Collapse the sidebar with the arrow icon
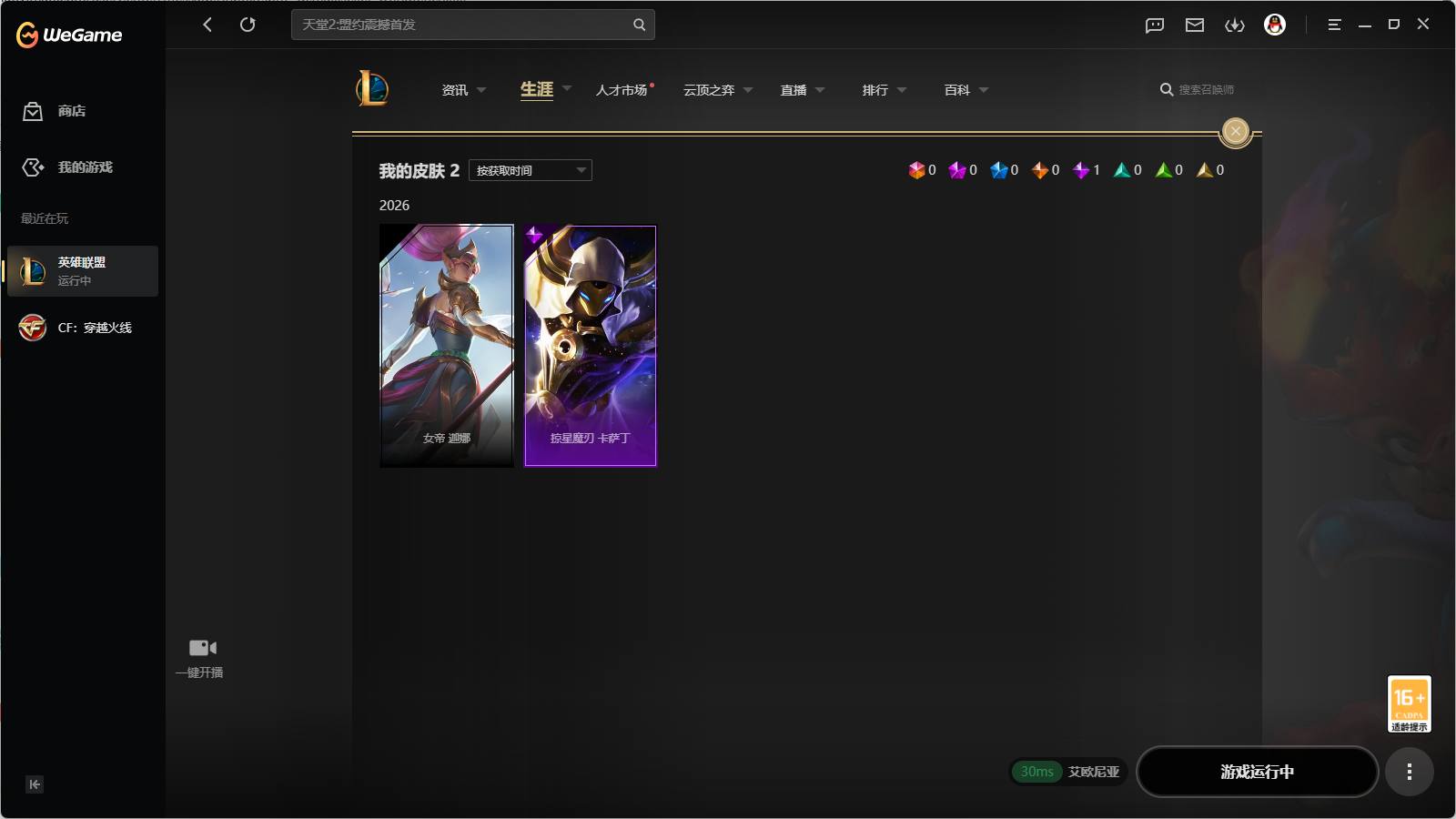Screen dimensions: 1456x819 pos(35,784)
